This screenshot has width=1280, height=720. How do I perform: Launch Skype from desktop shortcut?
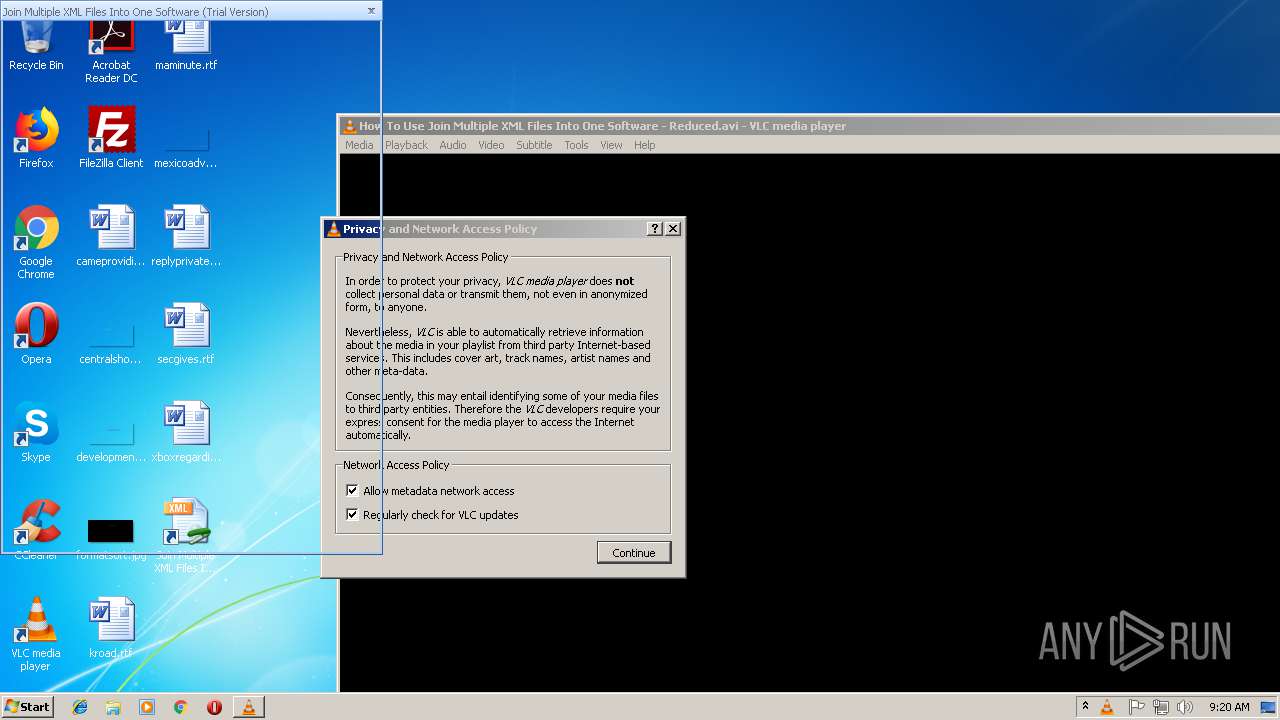tap(36, 432)
